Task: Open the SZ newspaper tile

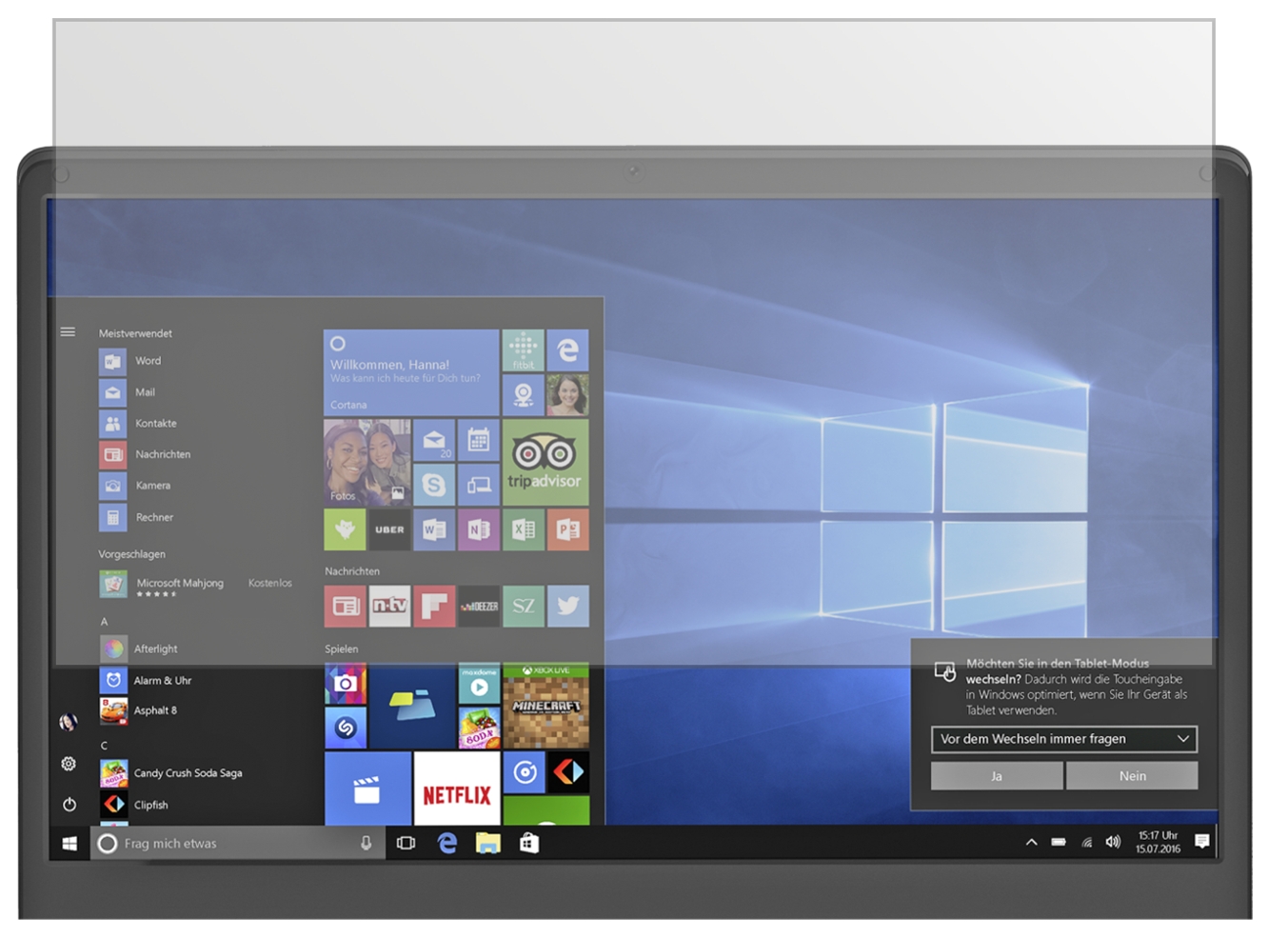Action: [524, 606]
